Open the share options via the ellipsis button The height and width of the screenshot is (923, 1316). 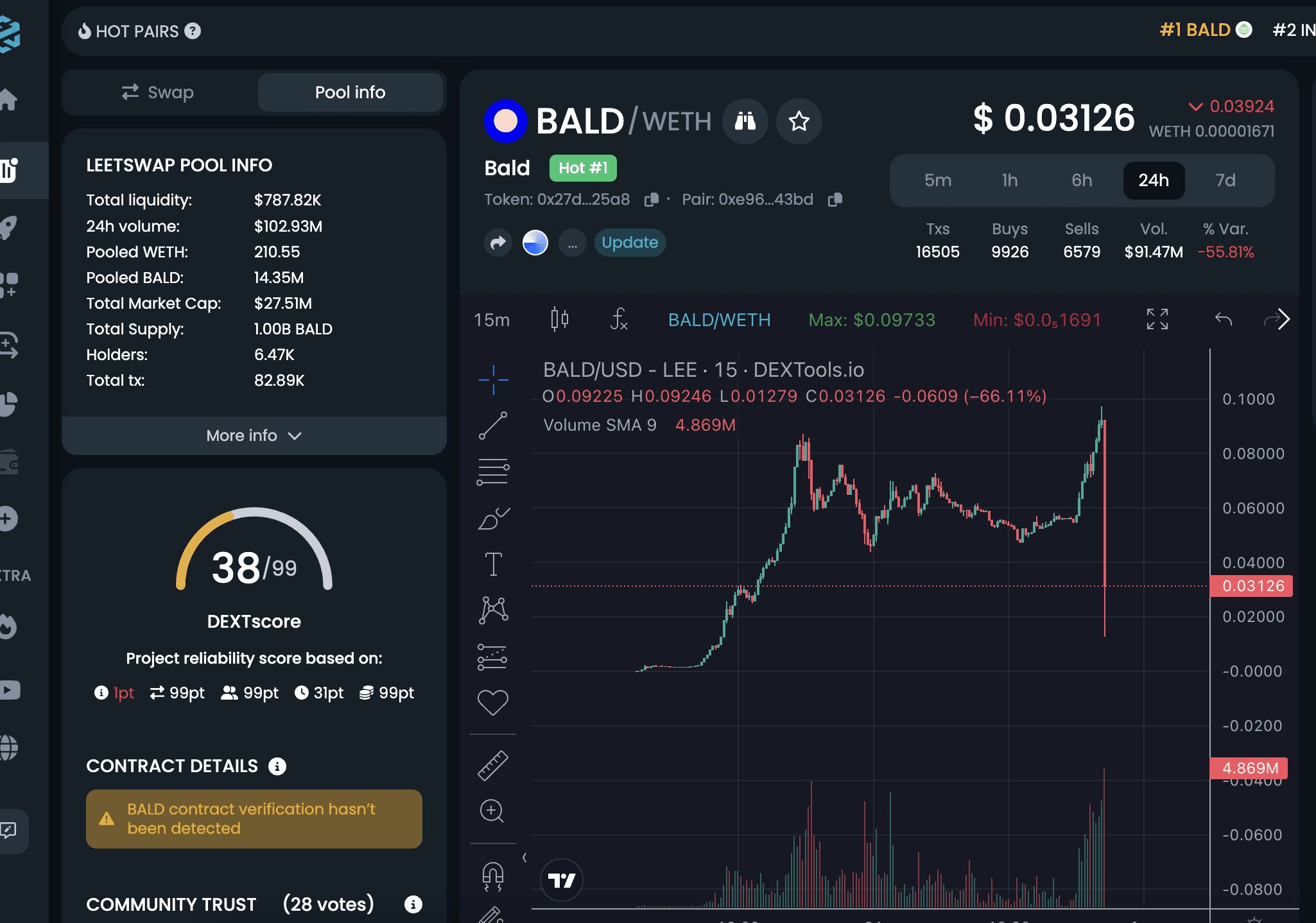572,243
